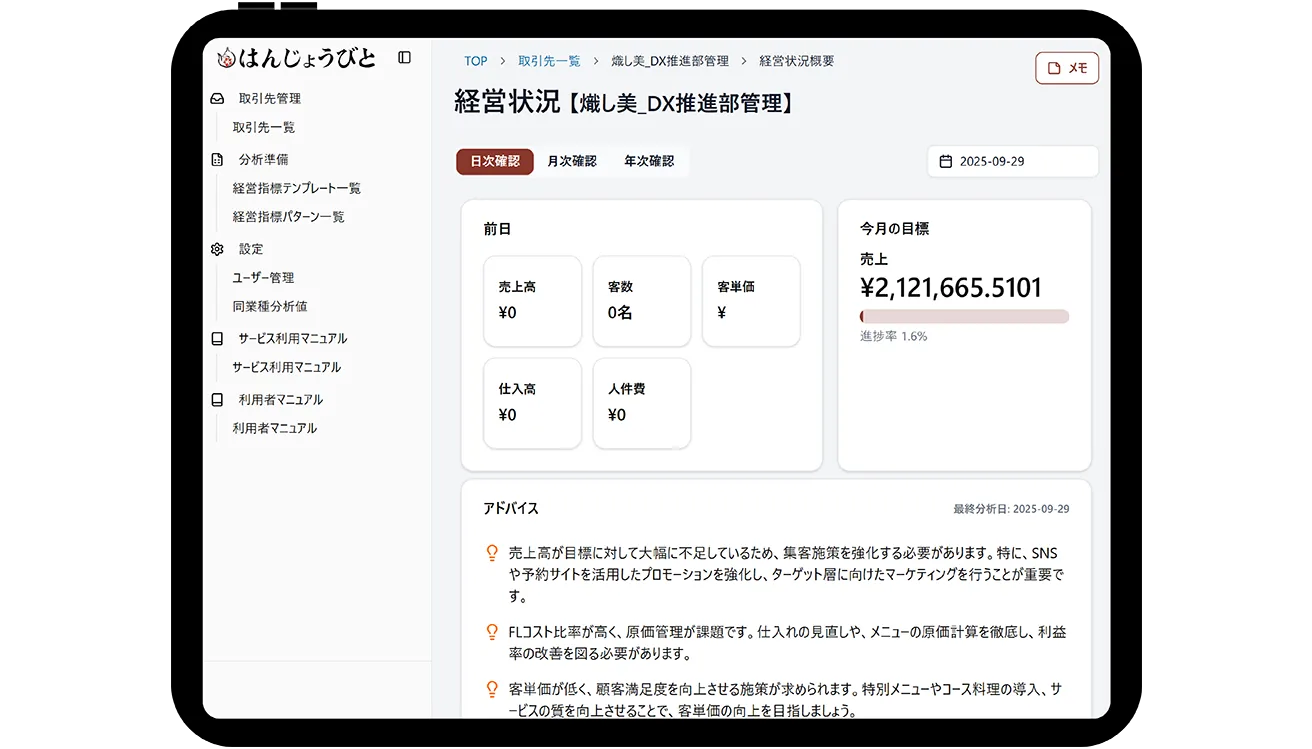Collapse the sidebar using the panel icon

[x=403, y=59]
